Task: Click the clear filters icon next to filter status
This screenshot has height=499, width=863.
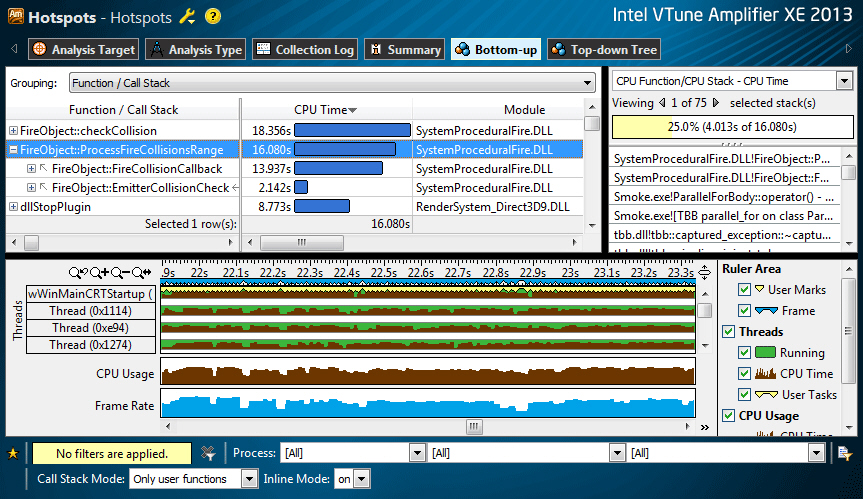Action: pos(208,453)
